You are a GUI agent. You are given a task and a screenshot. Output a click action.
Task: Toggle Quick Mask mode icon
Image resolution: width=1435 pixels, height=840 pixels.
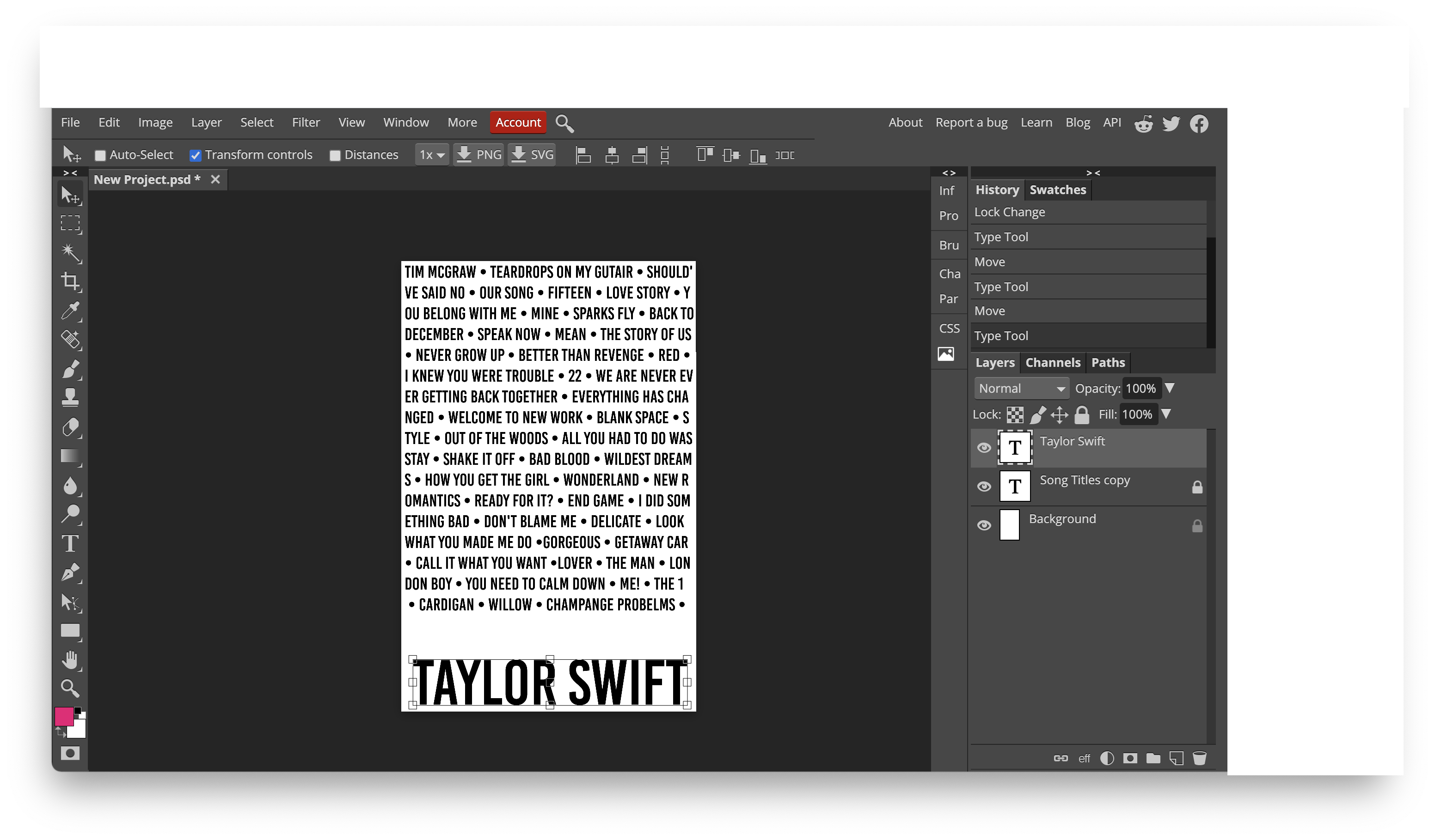tap(70, 754)
